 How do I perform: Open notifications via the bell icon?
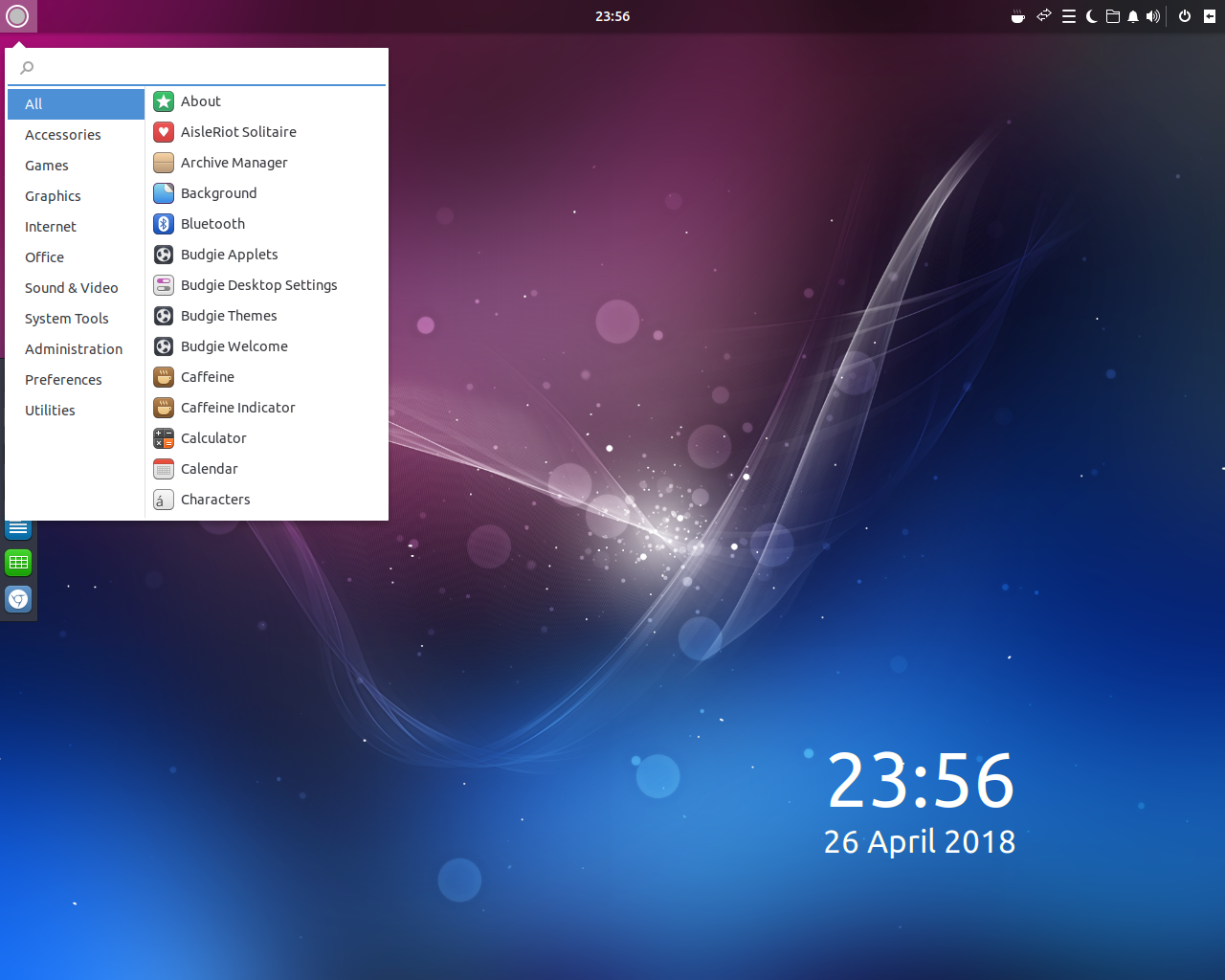1133,16
